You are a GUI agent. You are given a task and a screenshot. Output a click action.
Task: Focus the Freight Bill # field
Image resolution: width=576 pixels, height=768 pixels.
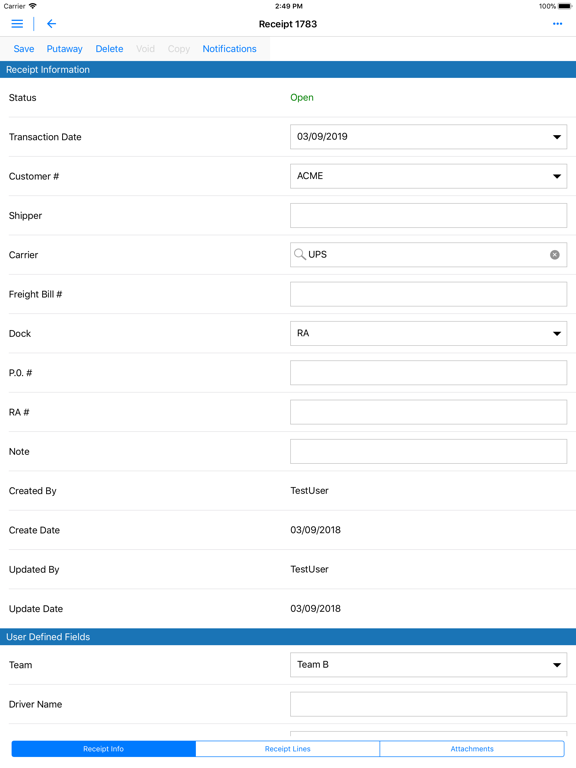coord(429,294)
